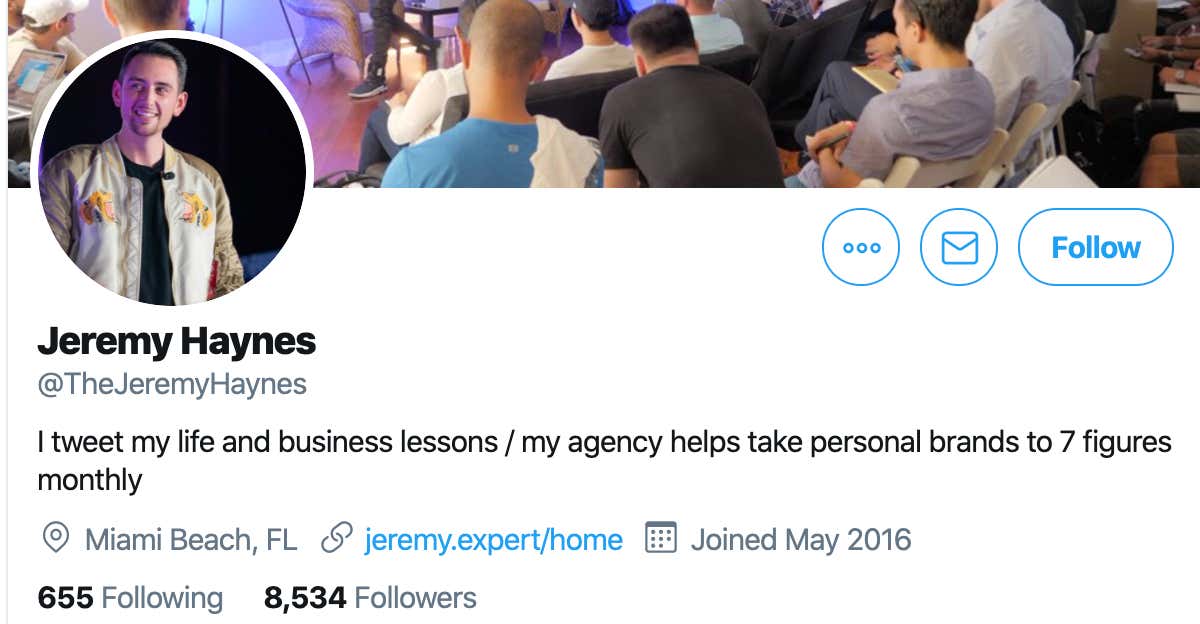The height and width of the screenshot is (624, 1200).
Task: Visit the jeremy.expert/home link
Action: [494, 540]
